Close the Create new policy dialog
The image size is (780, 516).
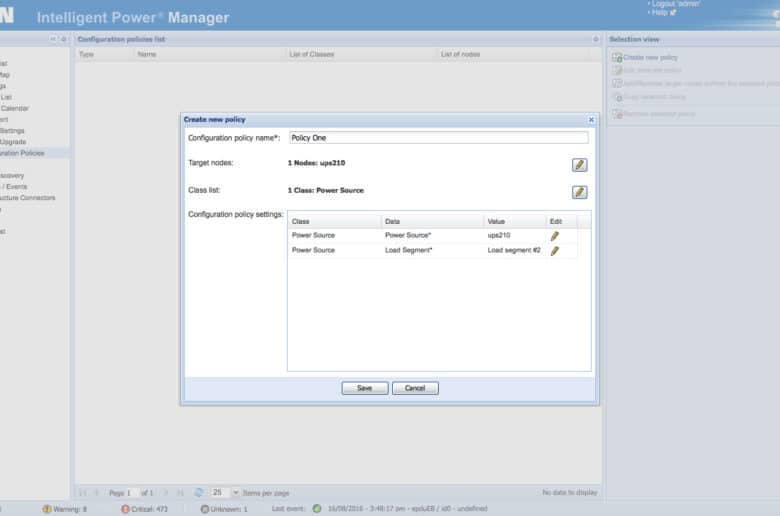point(591,119)
